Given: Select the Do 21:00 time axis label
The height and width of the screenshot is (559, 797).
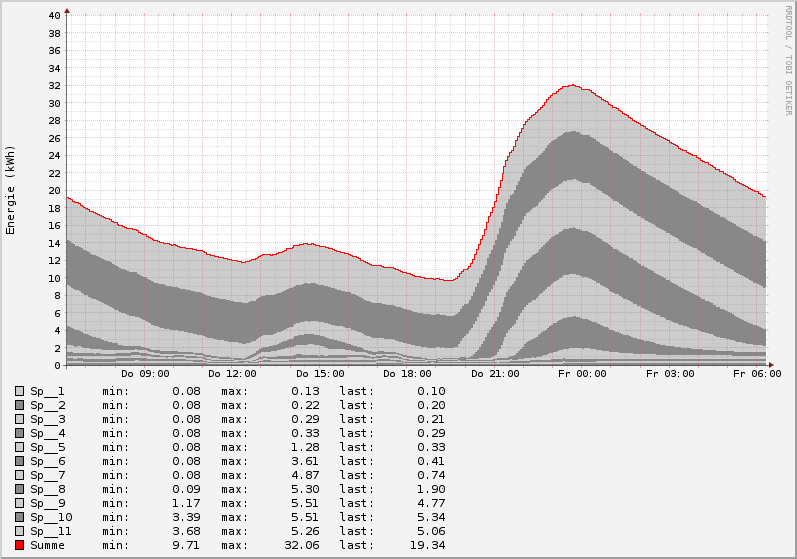Looking at the screenshot, I should pos(493,374).
